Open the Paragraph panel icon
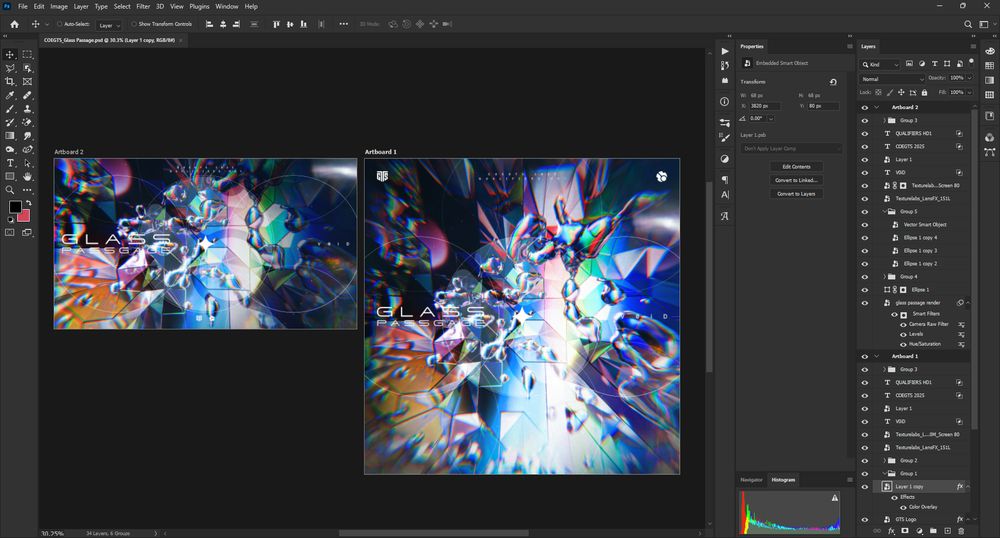Screen dimensions: 1000x538 click(x=724, y=180)
